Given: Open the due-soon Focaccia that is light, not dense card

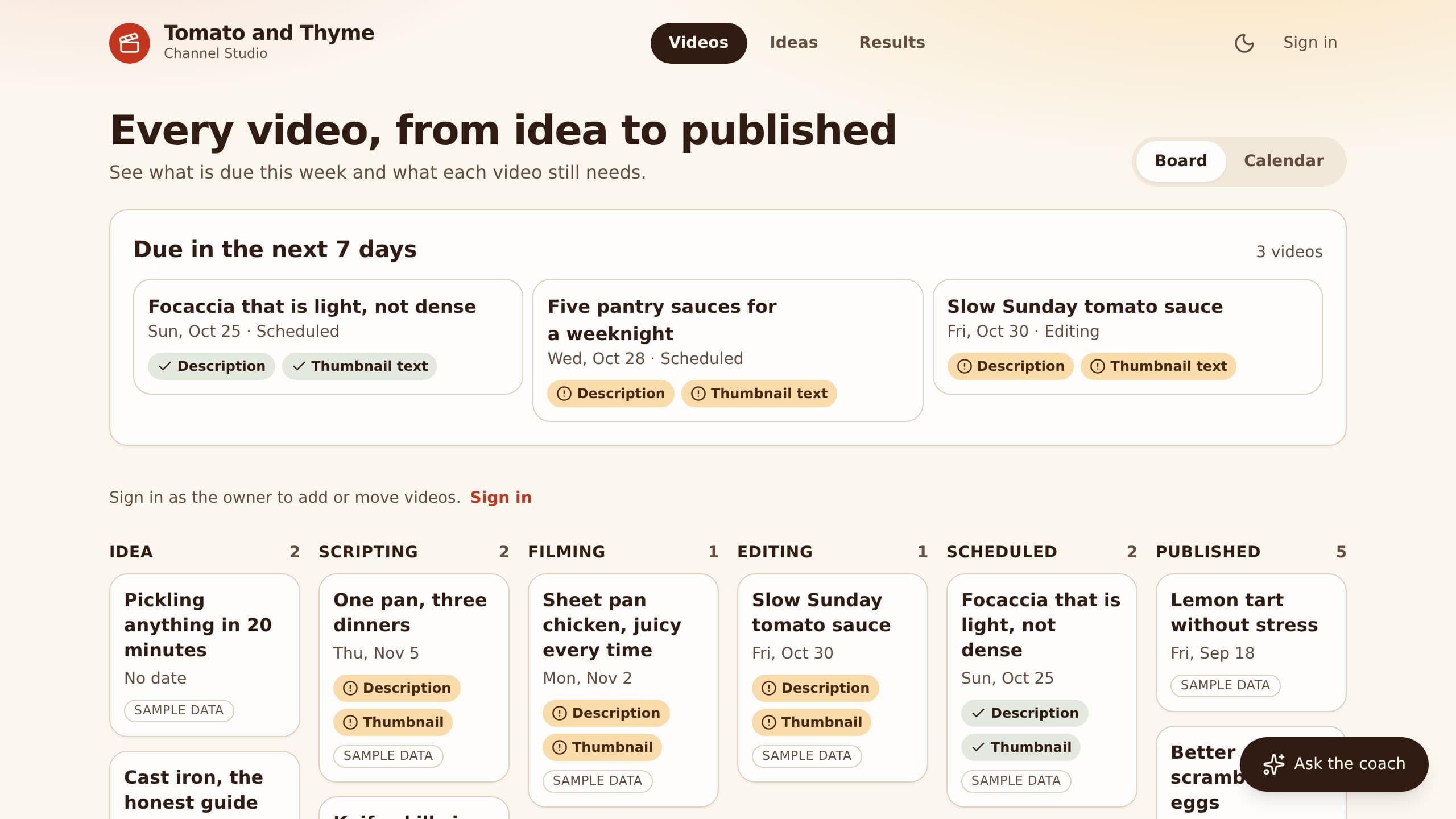Looking at the screenshot, I should pos(328,336).
